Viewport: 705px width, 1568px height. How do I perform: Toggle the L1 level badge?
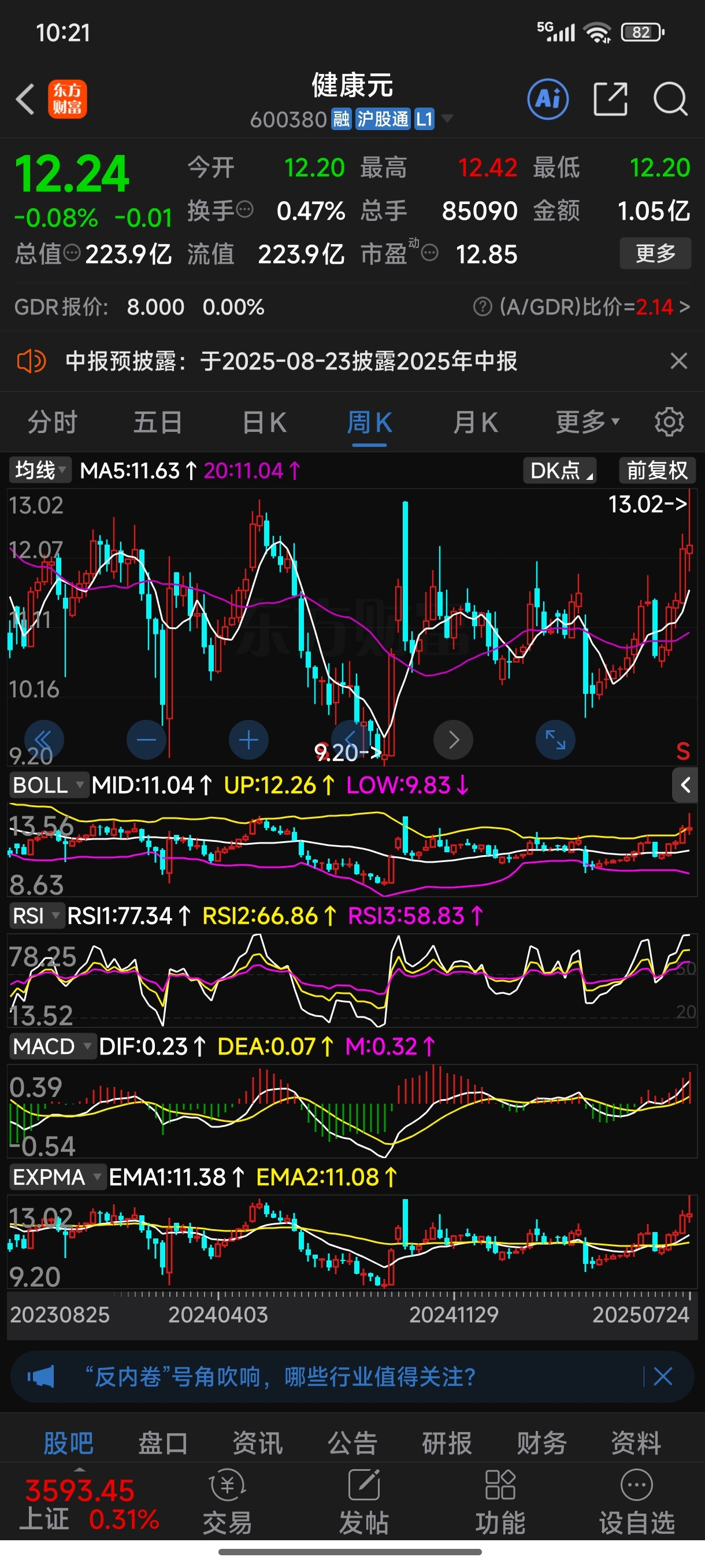point(424,119)
